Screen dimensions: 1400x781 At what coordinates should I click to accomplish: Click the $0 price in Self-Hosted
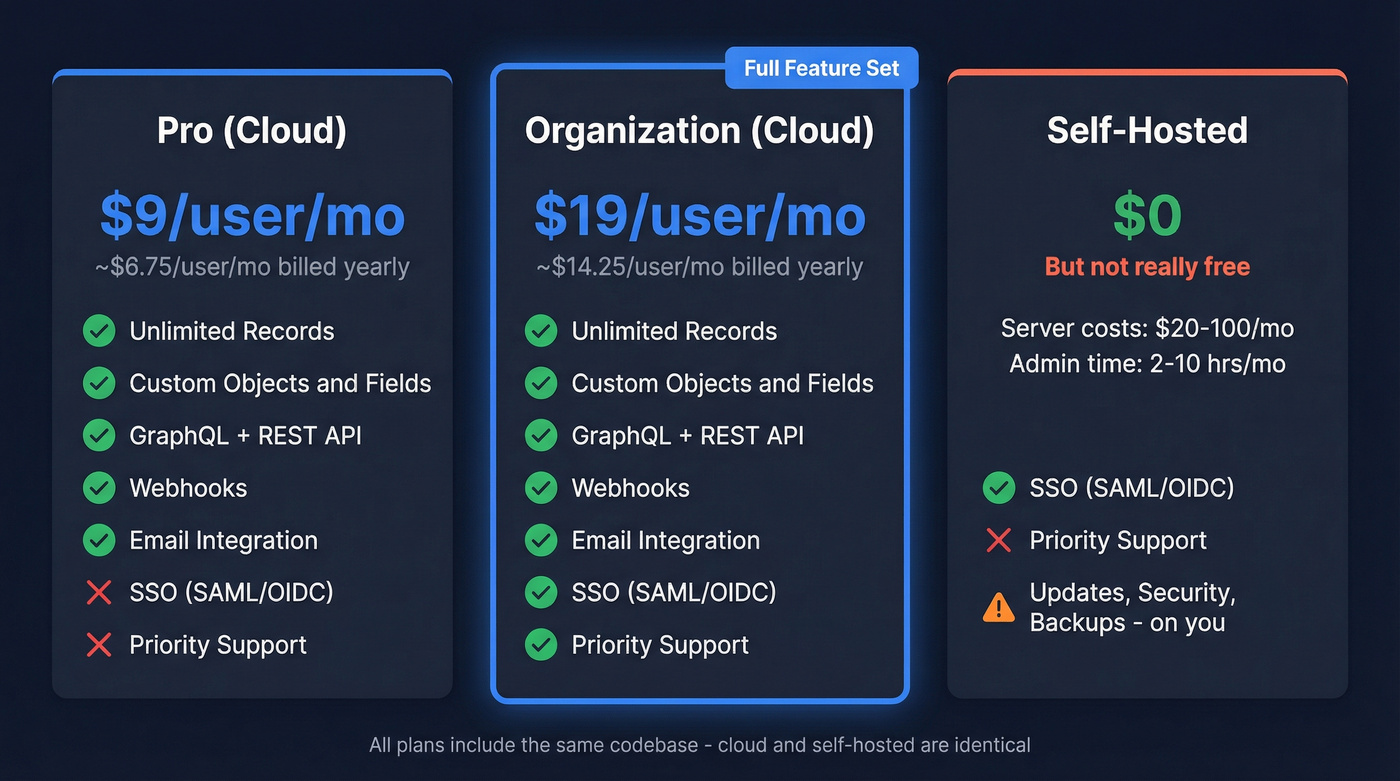[x=1147, y=215]
